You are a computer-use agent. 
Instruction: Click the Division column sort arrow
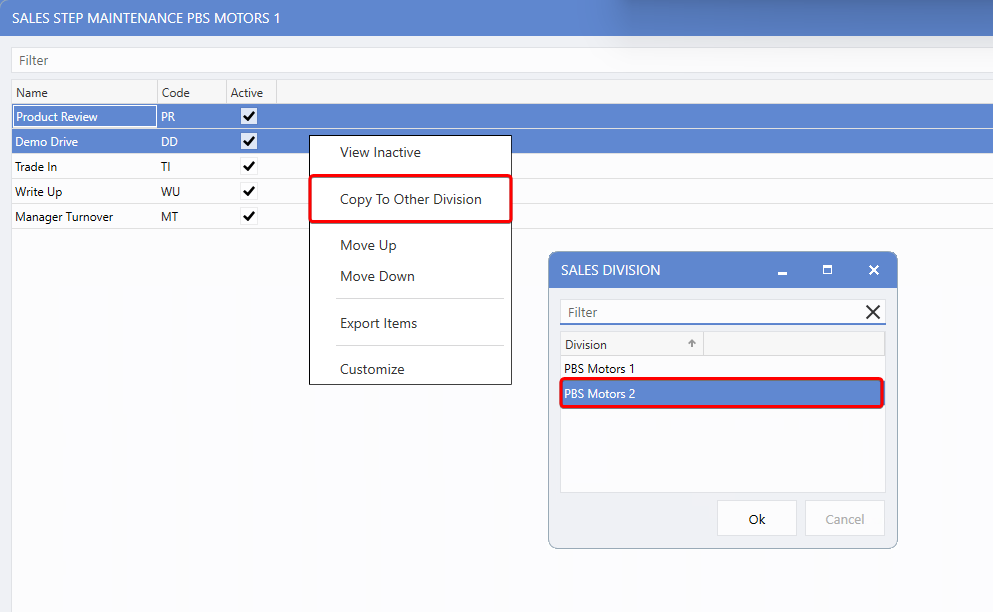pos(691,344)
